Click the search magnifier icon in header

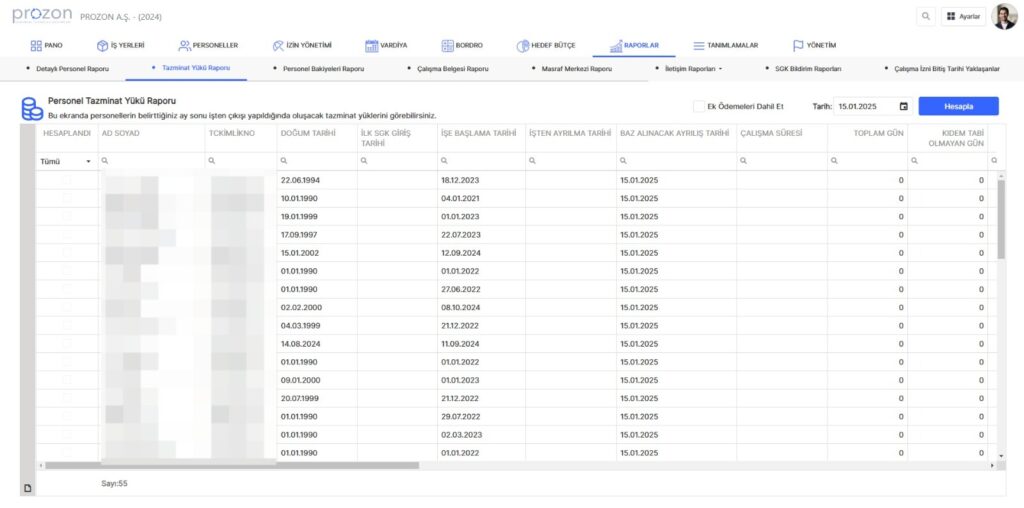pyautogui.click(x=925, y=17)
